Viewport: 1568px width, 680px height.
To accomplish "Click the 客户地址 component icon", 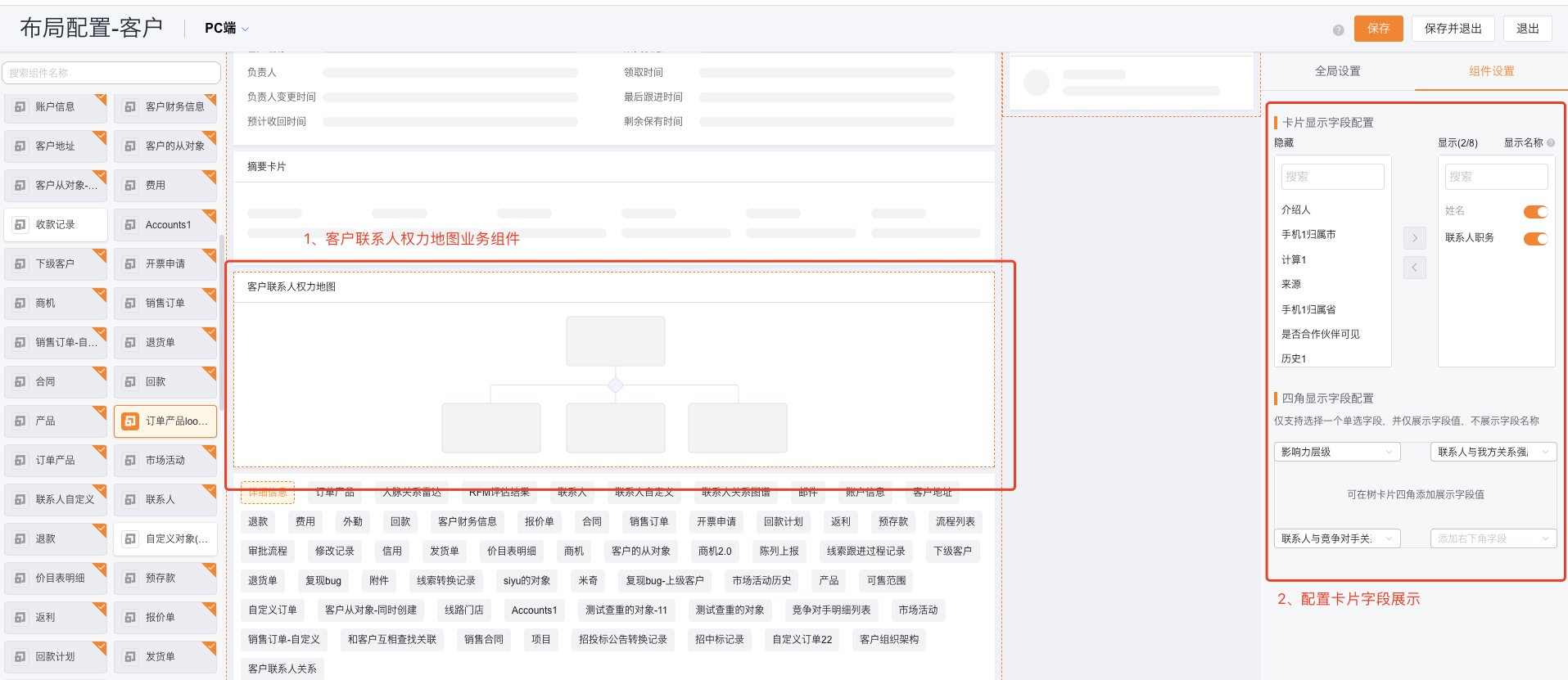I will coord(20,146).
